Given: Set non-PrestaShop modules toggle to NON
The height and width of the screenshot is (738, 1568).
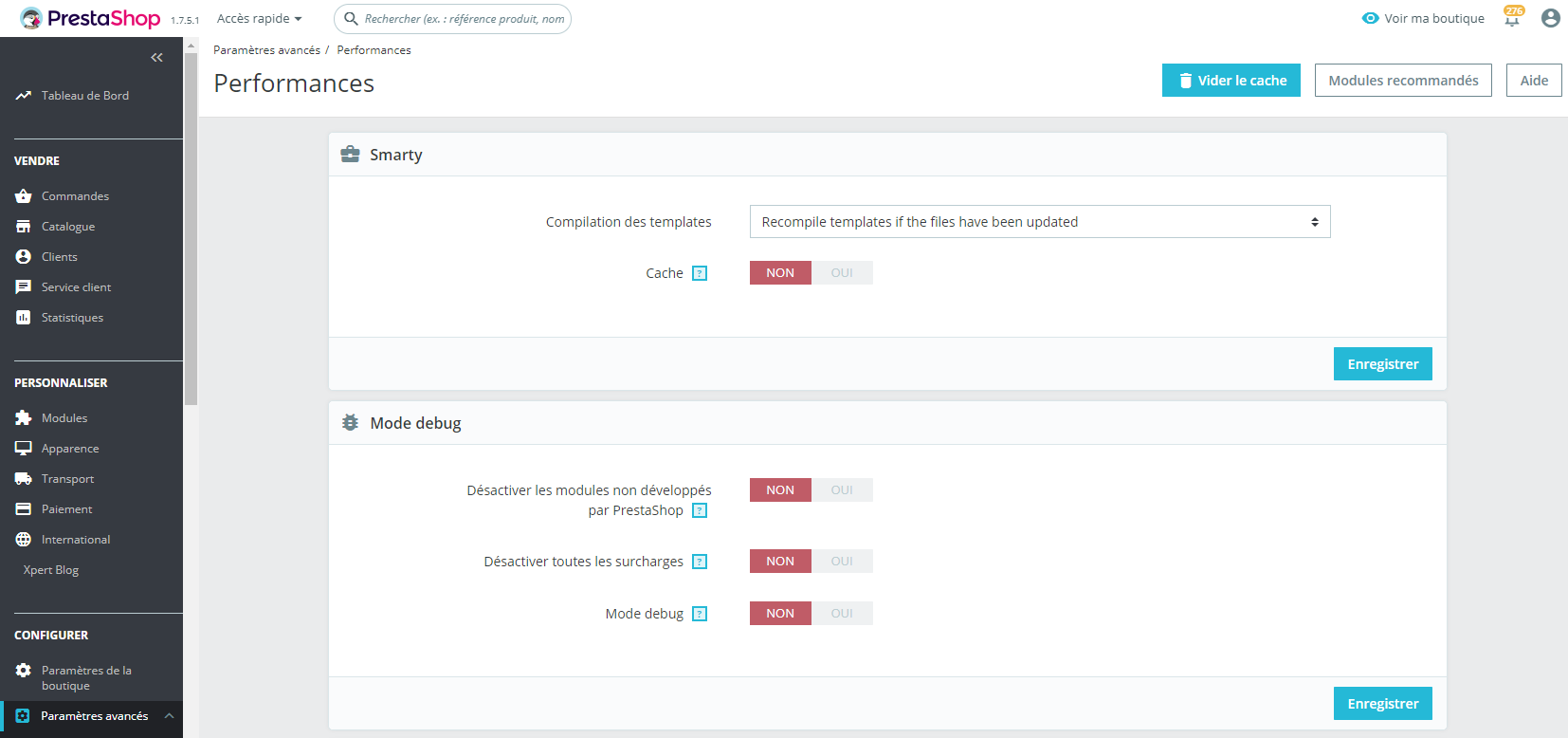Looking at the screenshot, I should pyautogui.click(x=780, y=490).
